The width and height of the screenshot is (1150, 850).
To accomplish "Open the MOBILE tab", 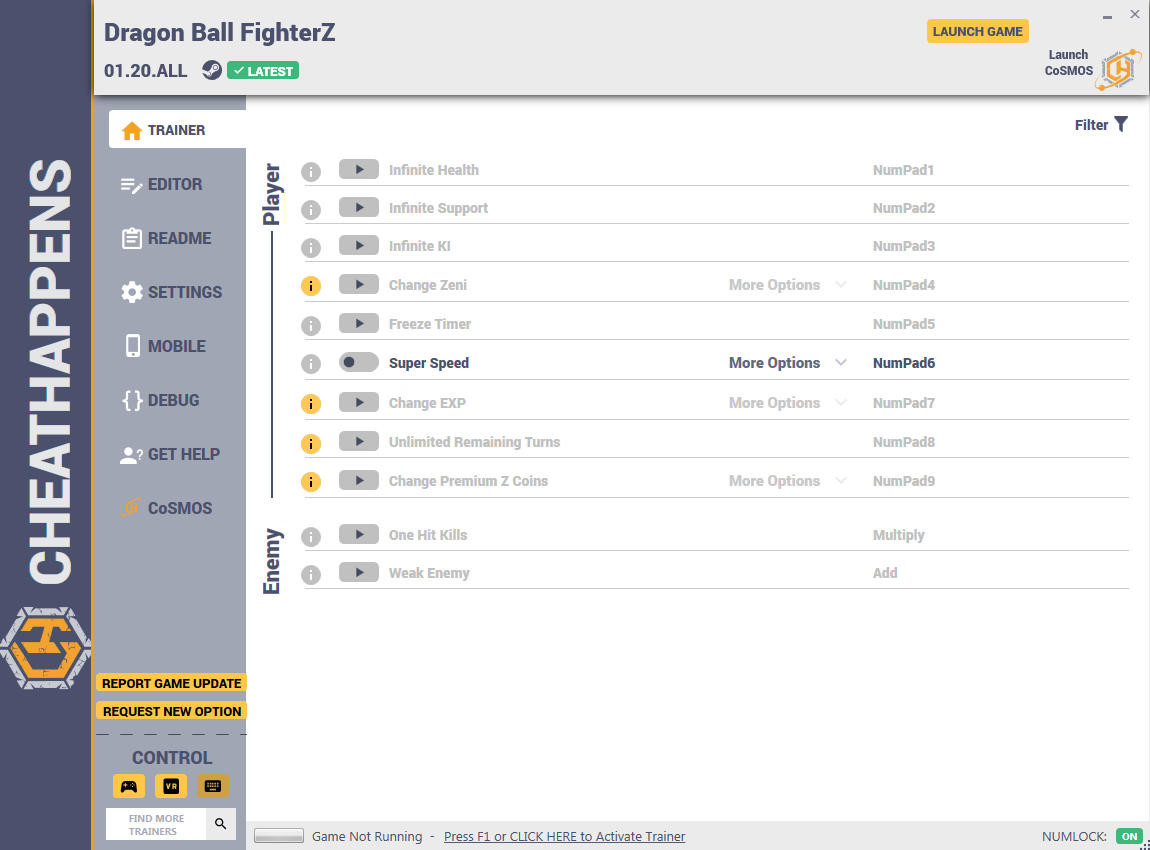I will tap(164, 346).
